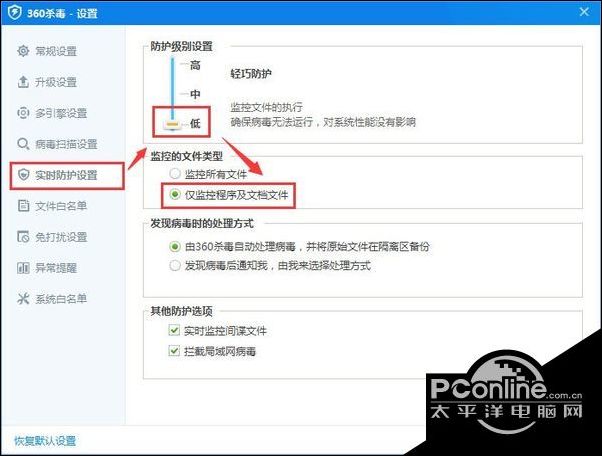Click 恢复默认设置 link
The image size is (602, 456).
(x=45, y=441)
